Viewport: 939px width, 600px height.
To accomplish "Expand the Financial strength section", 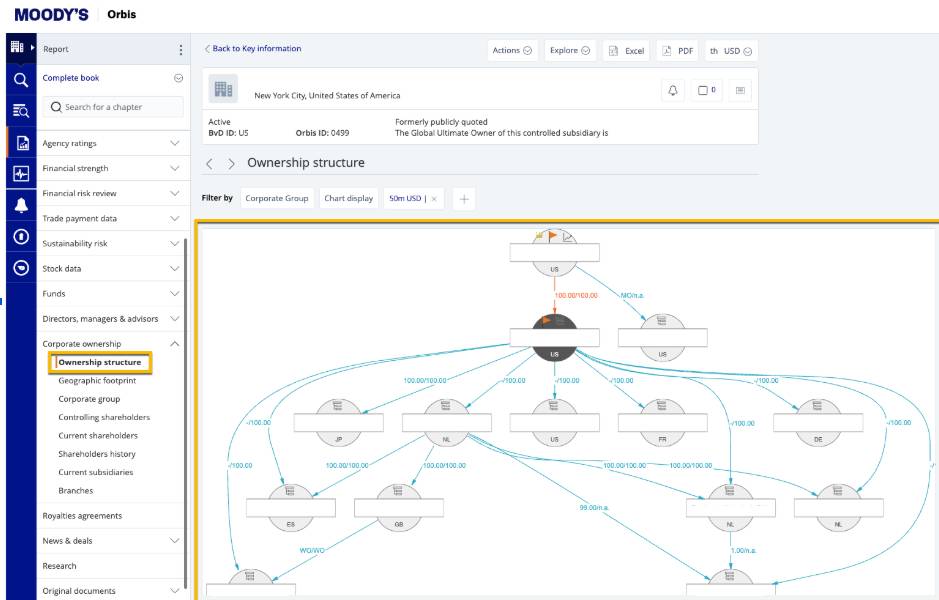I will pos(175,168).
